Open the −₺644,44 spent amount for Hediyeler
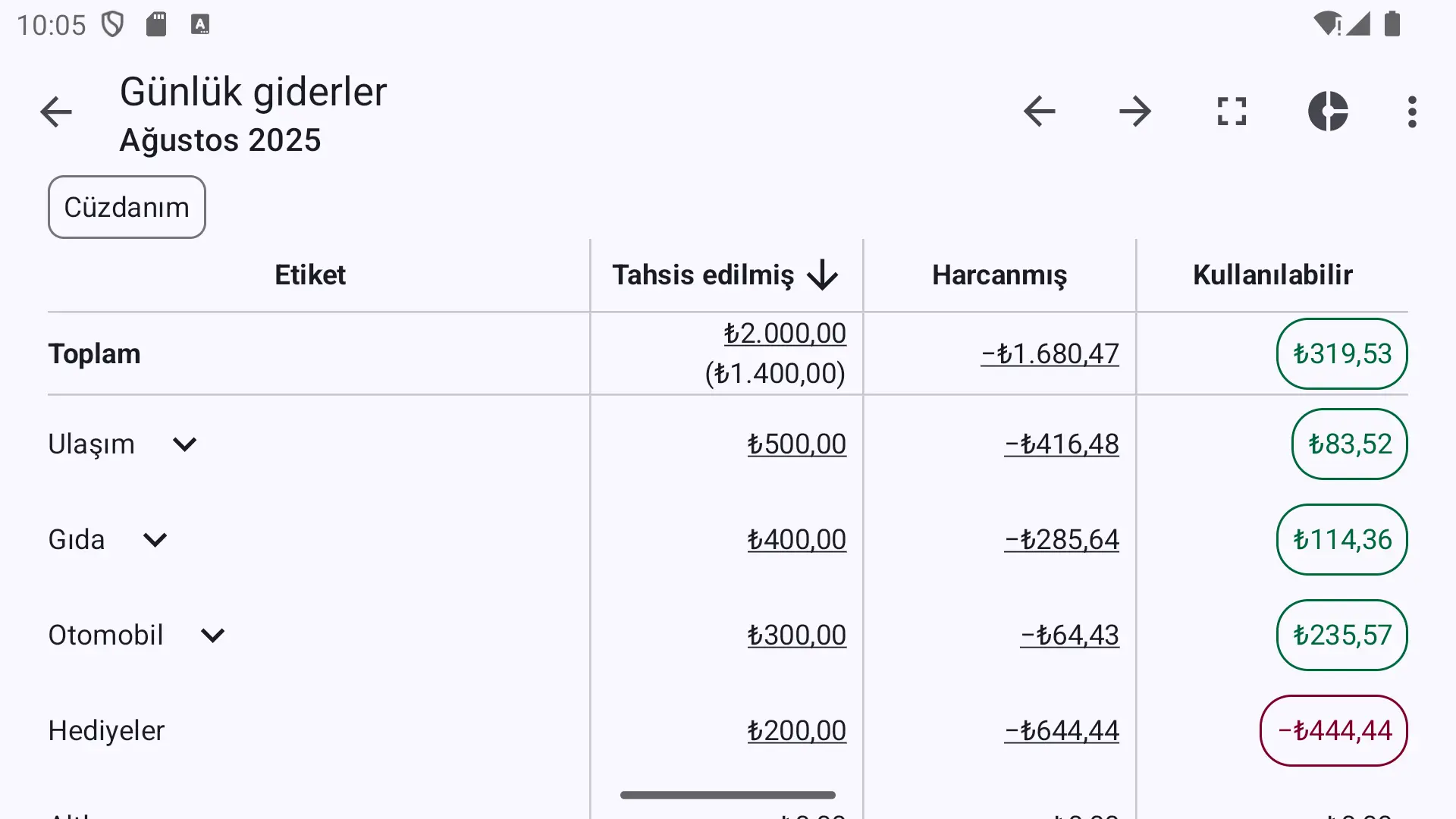Image resolution: width=1456 pixels, height=819 pixels. pos(1062,731)
